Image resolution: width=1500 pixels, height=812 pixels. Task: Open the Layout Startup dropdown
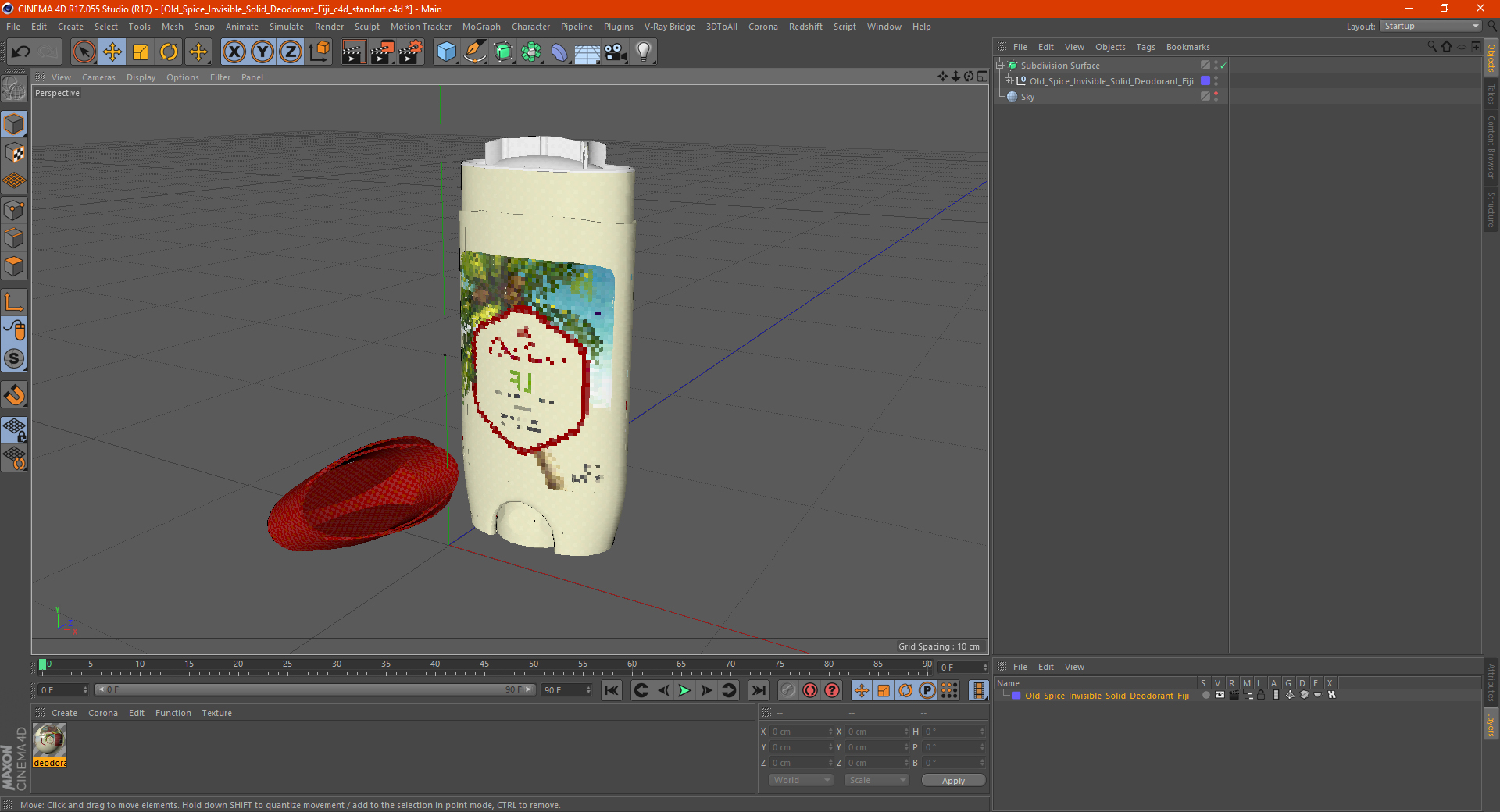pyautogui.click(x=1430, y=26)
